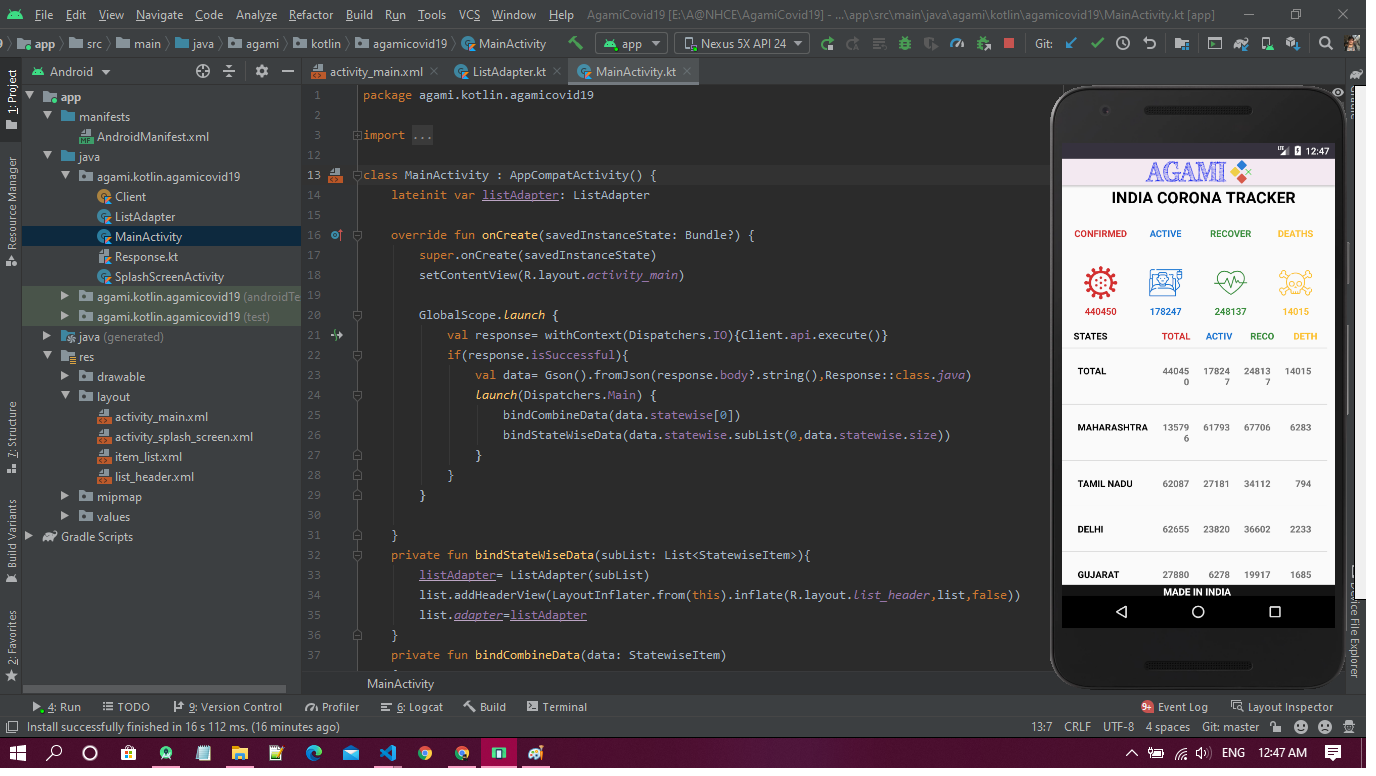Open the Analyze menu
This screenshot has width=1376, height=776.
[257, 15]
